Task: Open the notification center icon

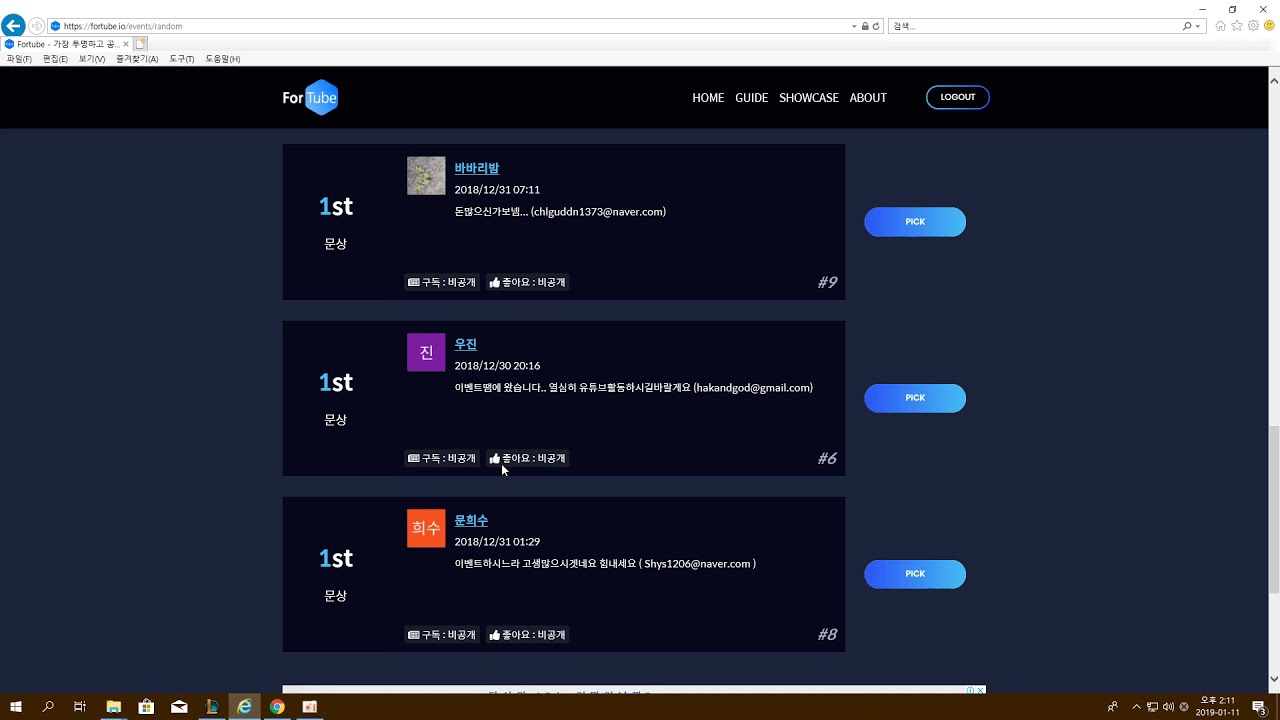Action: pyautogui.click(x=1259, y=707)
